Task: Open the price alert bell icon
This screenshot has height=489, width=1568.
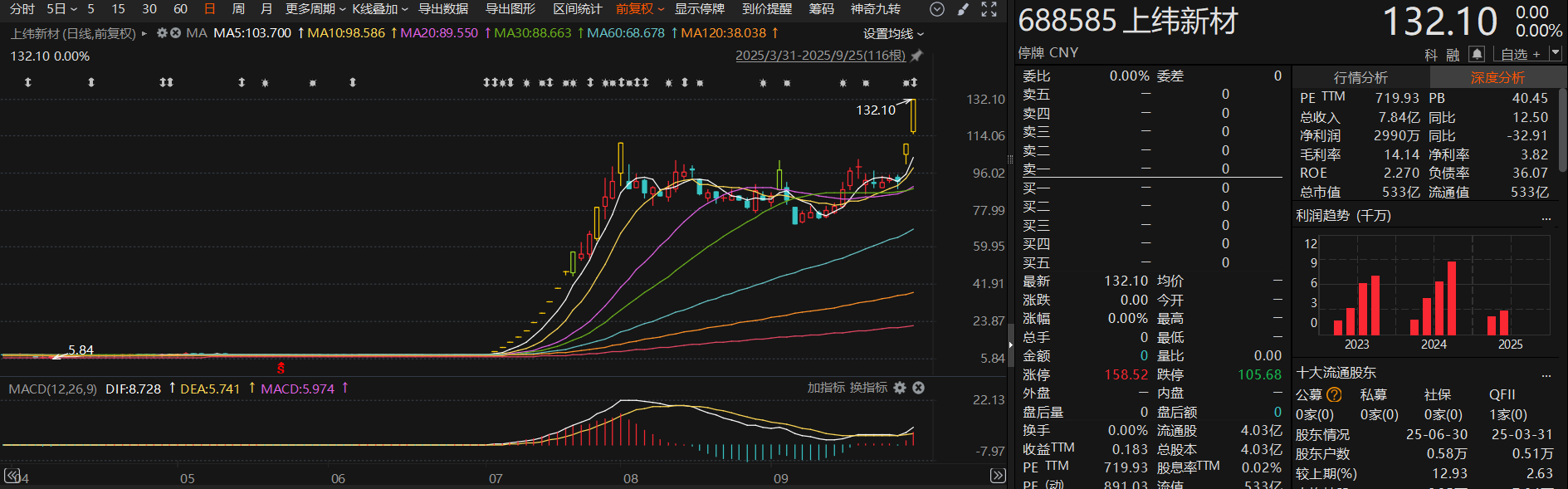Action: pyautogui.click(x=1477, y=54)
